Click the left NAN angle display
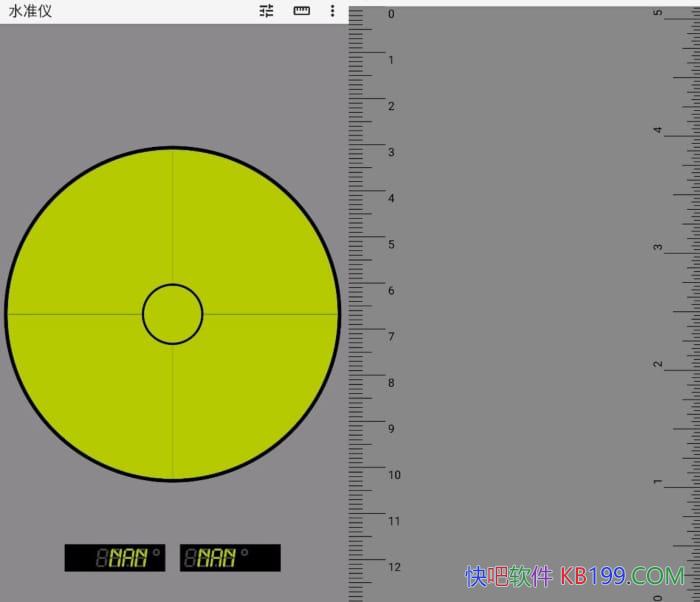This screenshot has height=602, width=700. [115, 558]
